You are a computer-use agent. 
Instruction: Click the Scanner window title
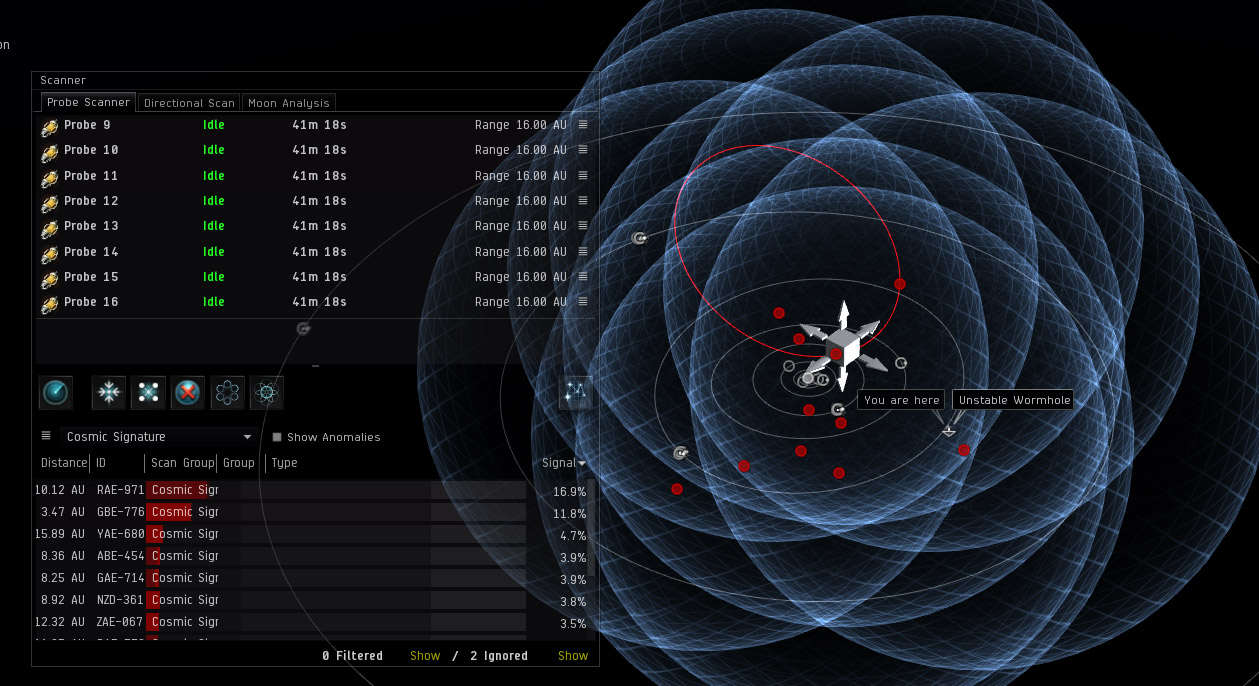click(x=63, y=80)
